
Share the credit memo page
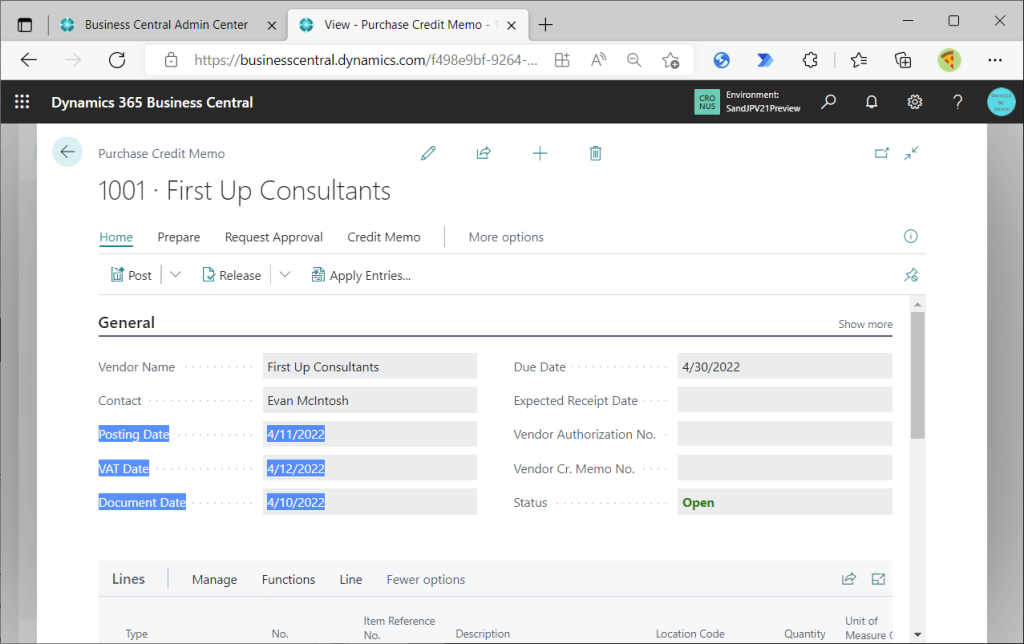click(484, 153)
